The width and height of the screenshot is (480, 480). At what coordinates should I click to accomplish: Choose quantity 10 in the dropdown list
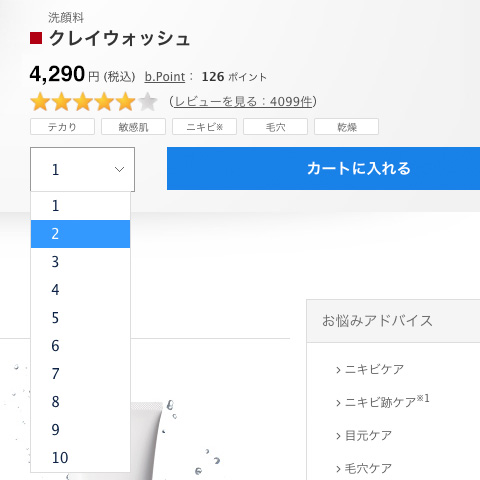tap(80, 458)
